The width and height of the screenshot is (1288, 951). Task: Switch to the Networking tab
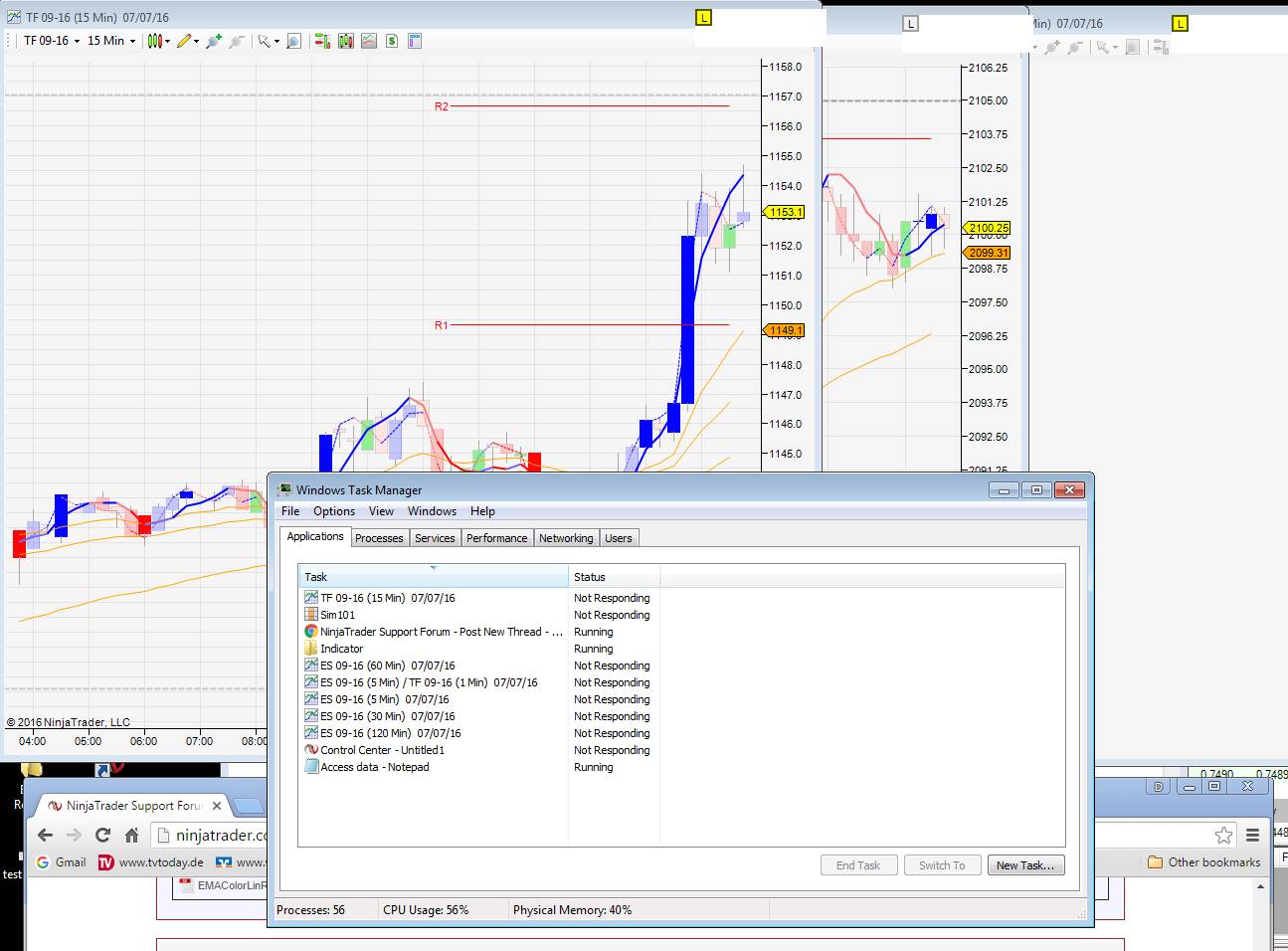click(566, 538)
